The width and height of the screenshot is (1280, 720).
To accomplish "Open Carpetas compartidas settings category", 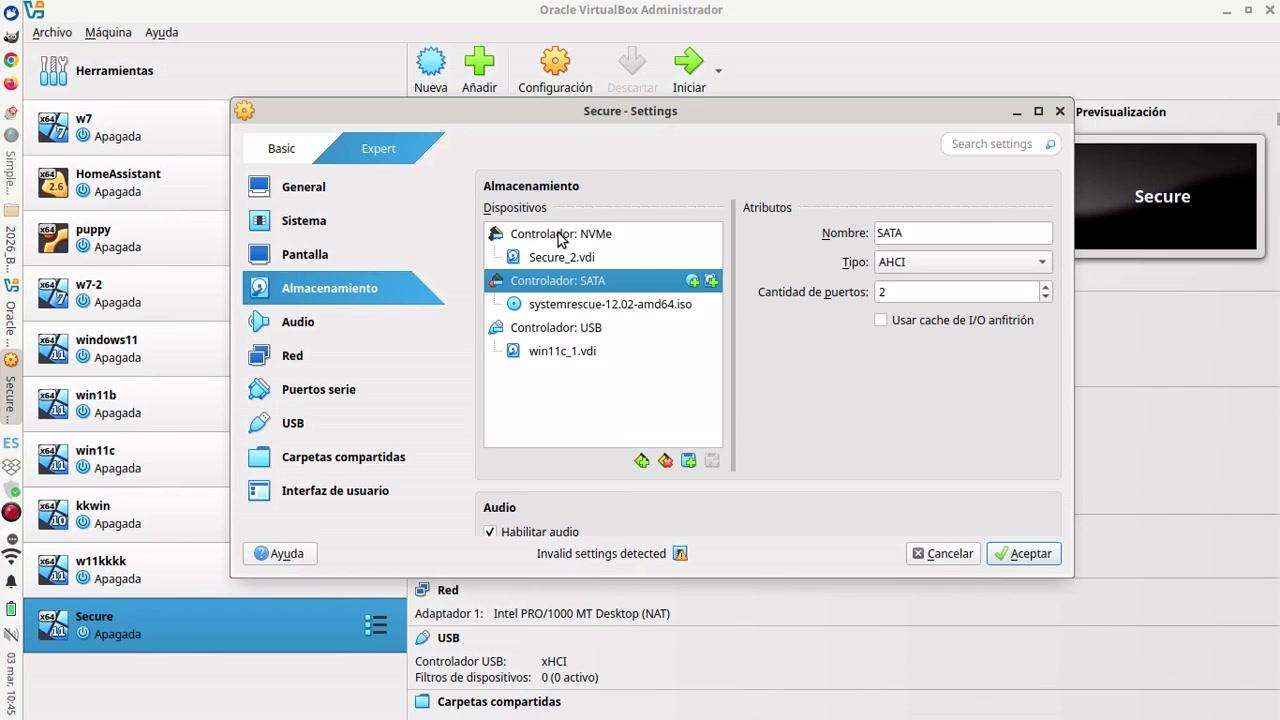I will [343, 457].
